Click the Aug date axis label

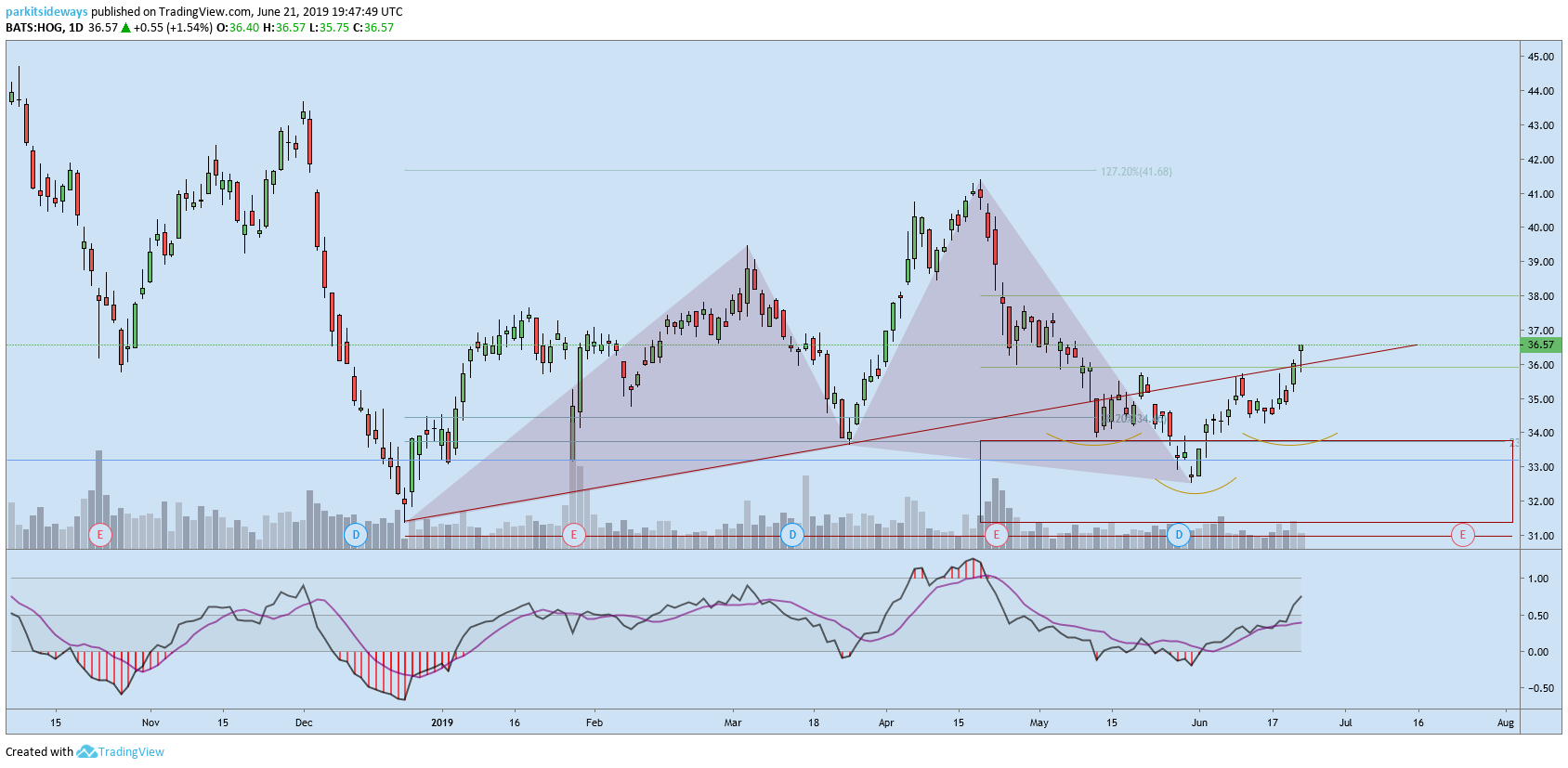[1506, 722]
